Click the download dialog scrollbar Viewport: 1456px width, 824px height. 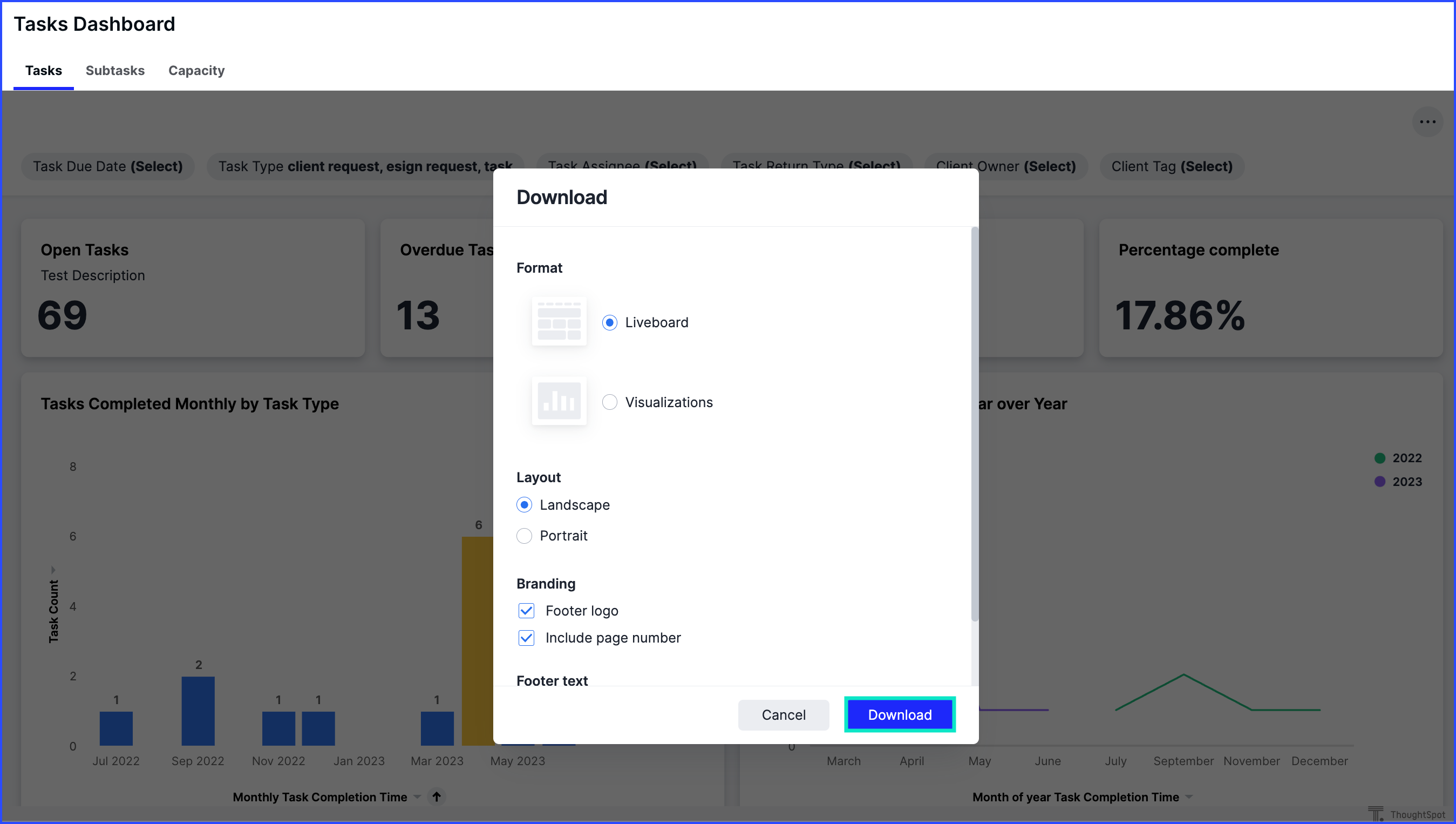click(x=974, y=424)
